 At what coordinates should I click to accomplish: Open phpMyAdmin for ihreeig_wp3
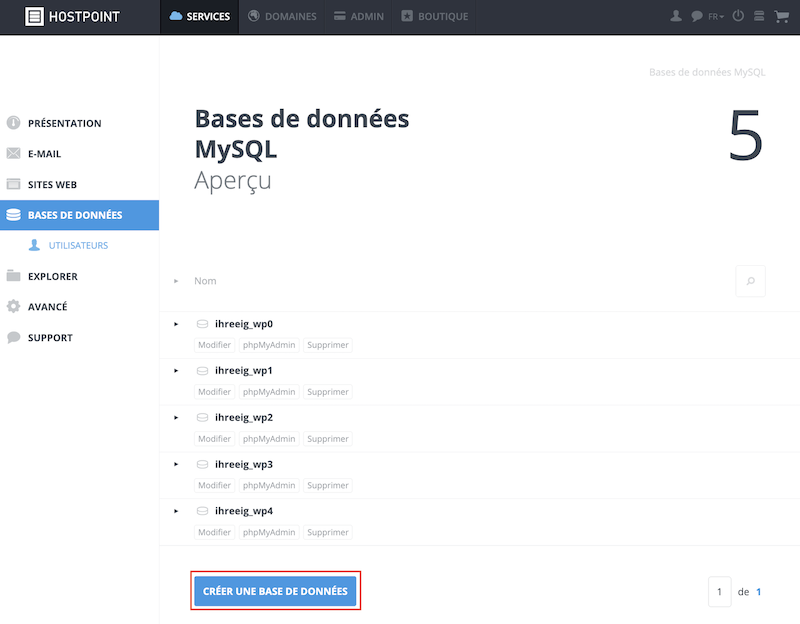point(269,485)
